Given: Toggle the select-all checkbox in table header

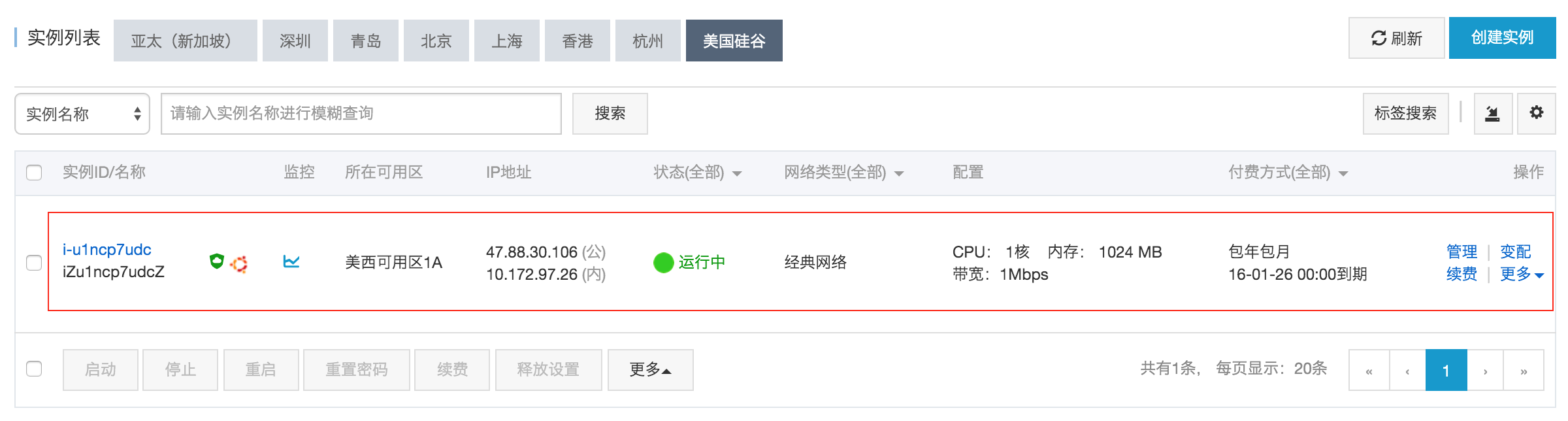Looking at the screenshot, I should (34, 173).
